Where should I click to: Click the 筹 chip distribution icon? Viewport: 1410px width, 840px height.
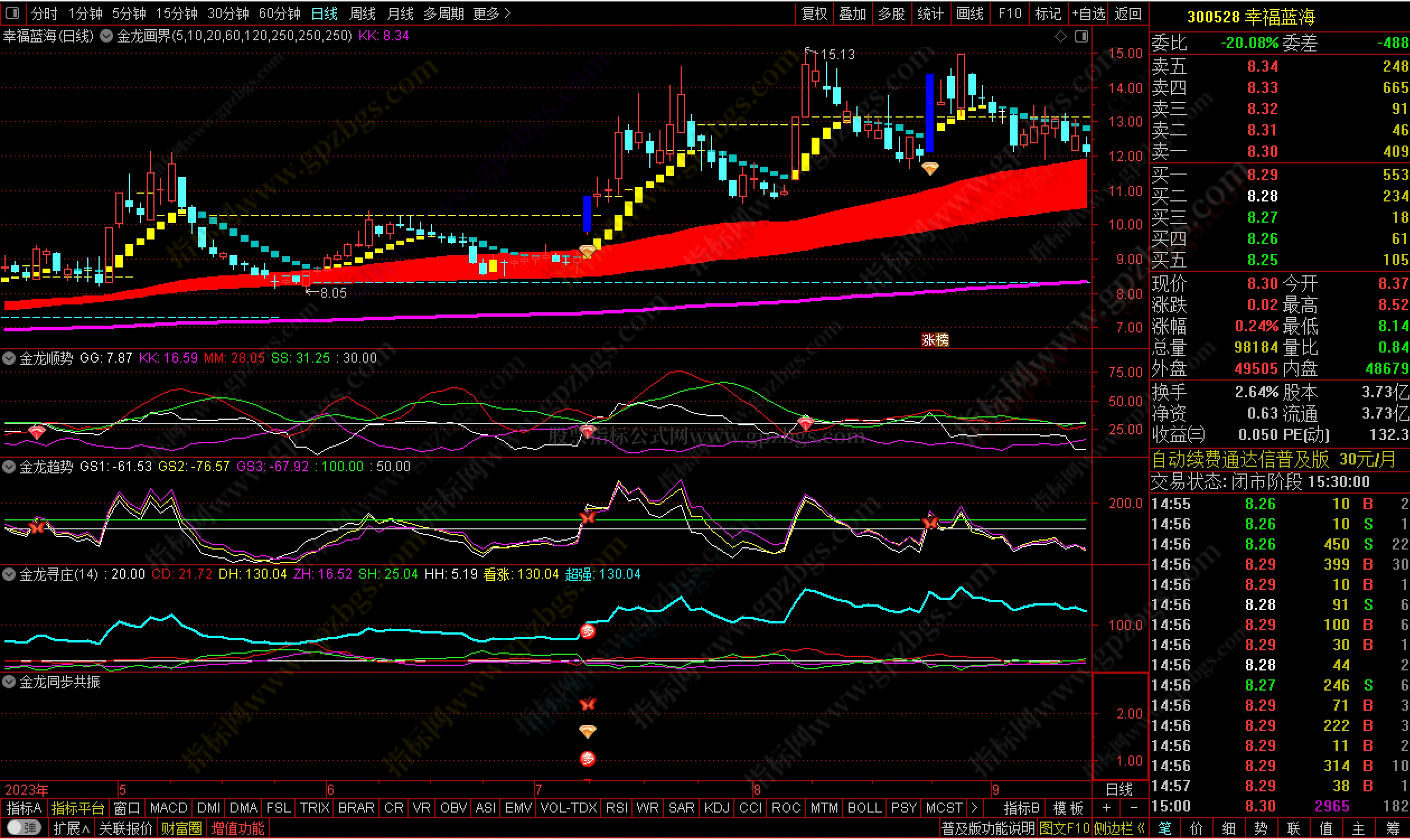click(x=1392, y=829)
